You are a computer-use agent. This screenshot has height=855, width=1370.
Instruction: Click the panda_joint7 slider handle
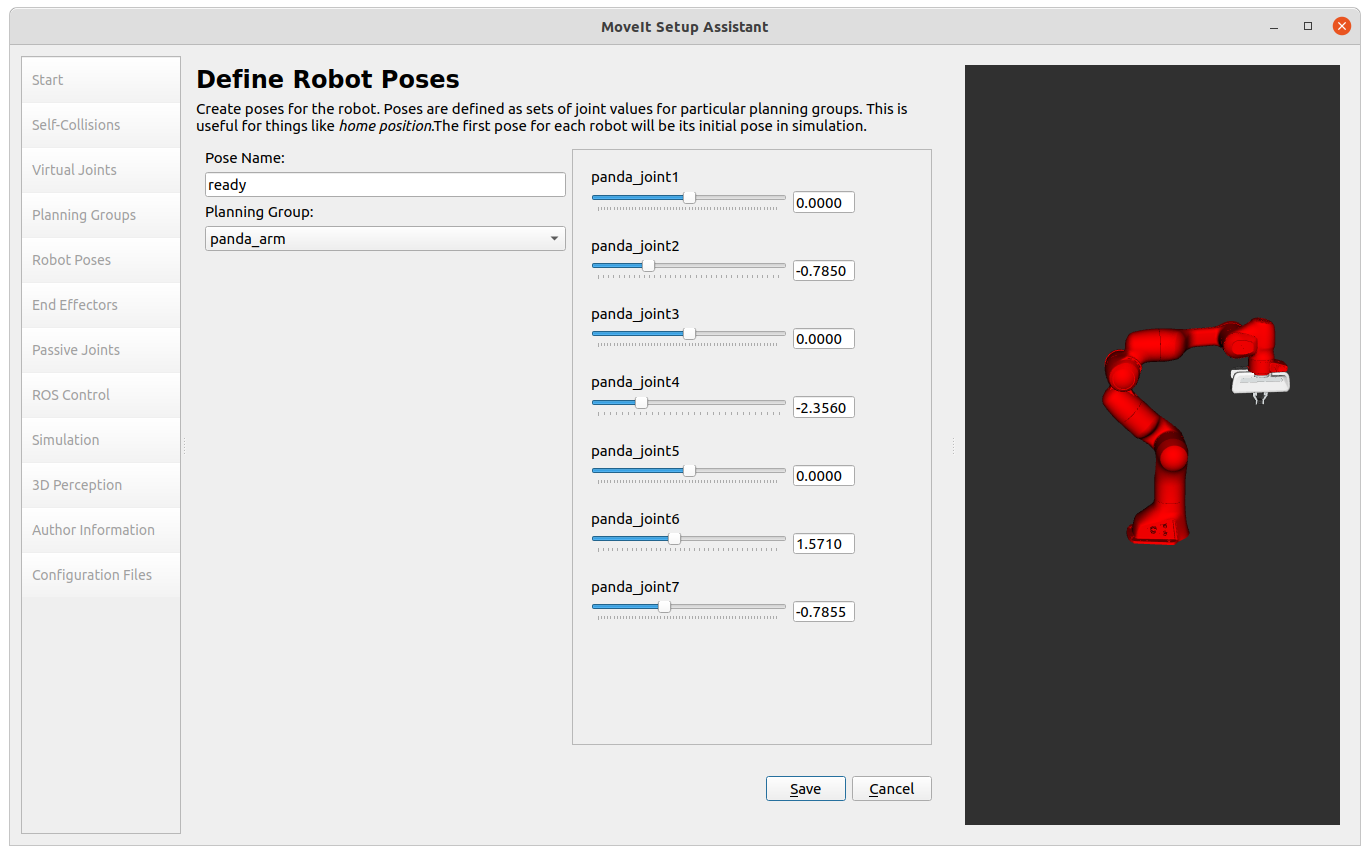(x=664, y=607)
